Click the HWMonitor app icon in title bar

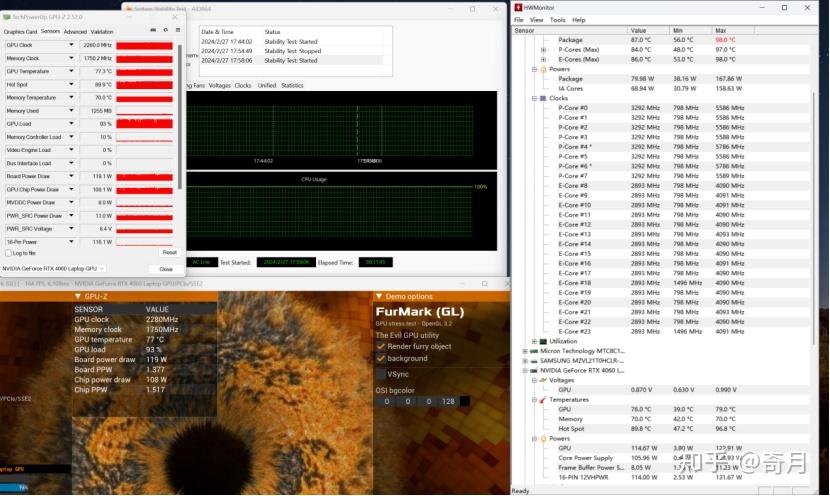coord(518,7)
